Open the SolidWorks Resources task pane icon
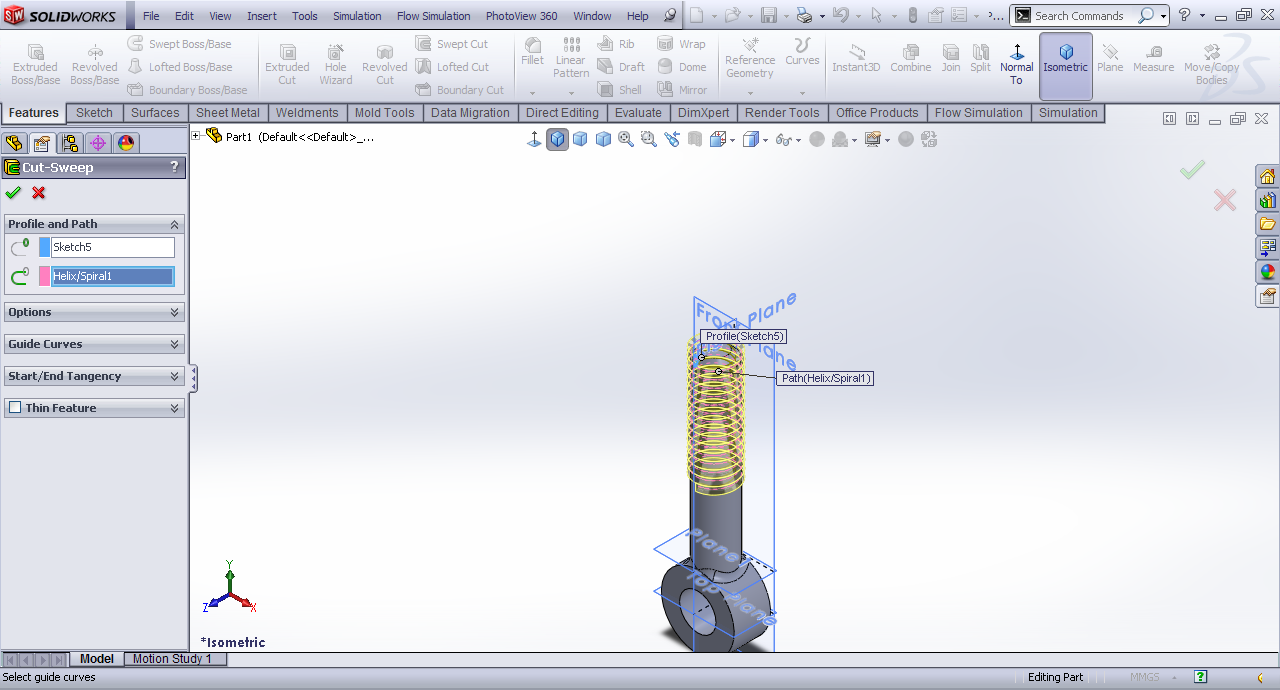This screenshot has height=690, width=1280. pos(1267,176)
